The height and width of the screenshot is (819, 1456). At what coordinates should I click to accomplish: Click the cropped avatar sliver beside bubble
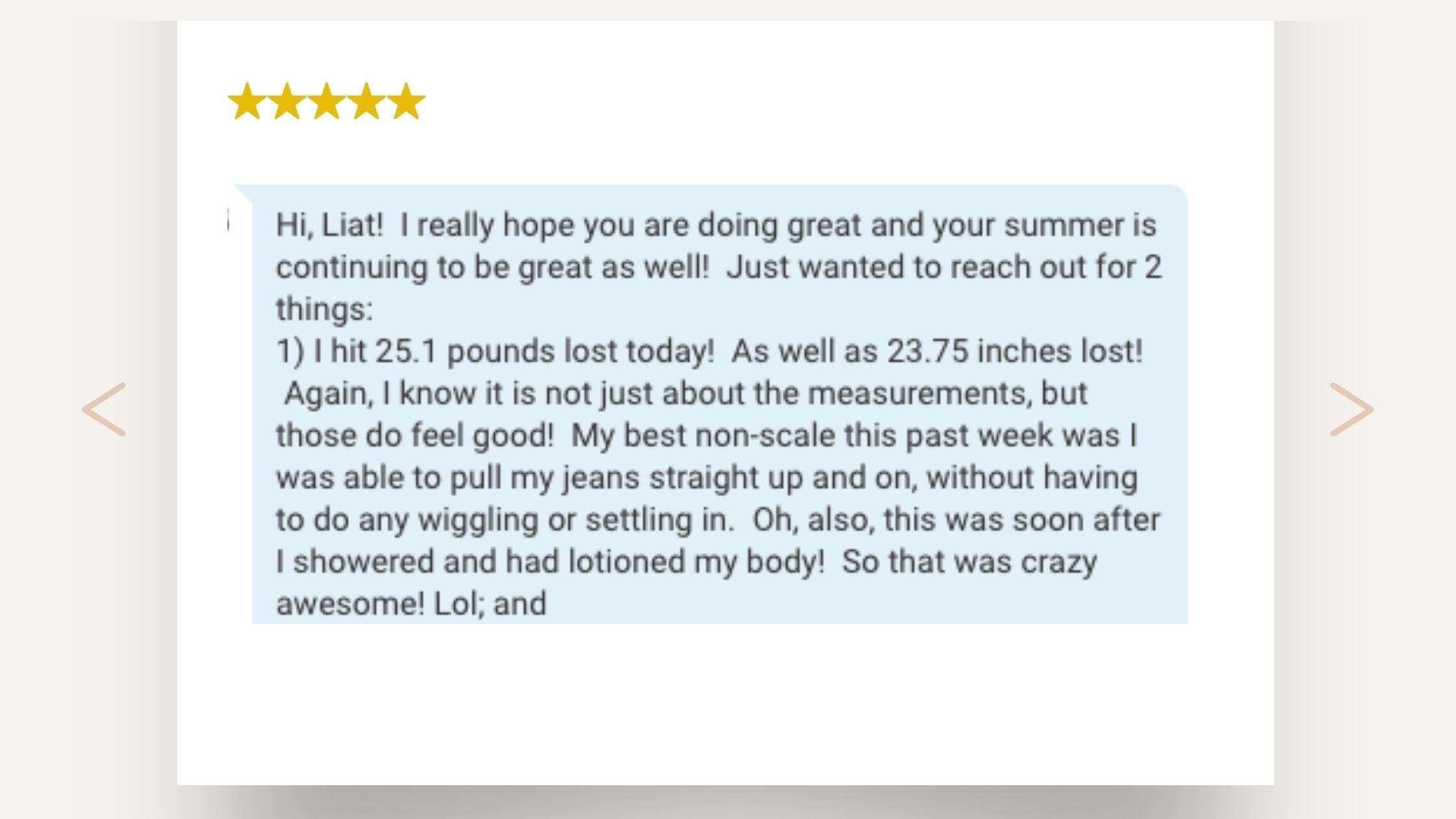(229, 221)
